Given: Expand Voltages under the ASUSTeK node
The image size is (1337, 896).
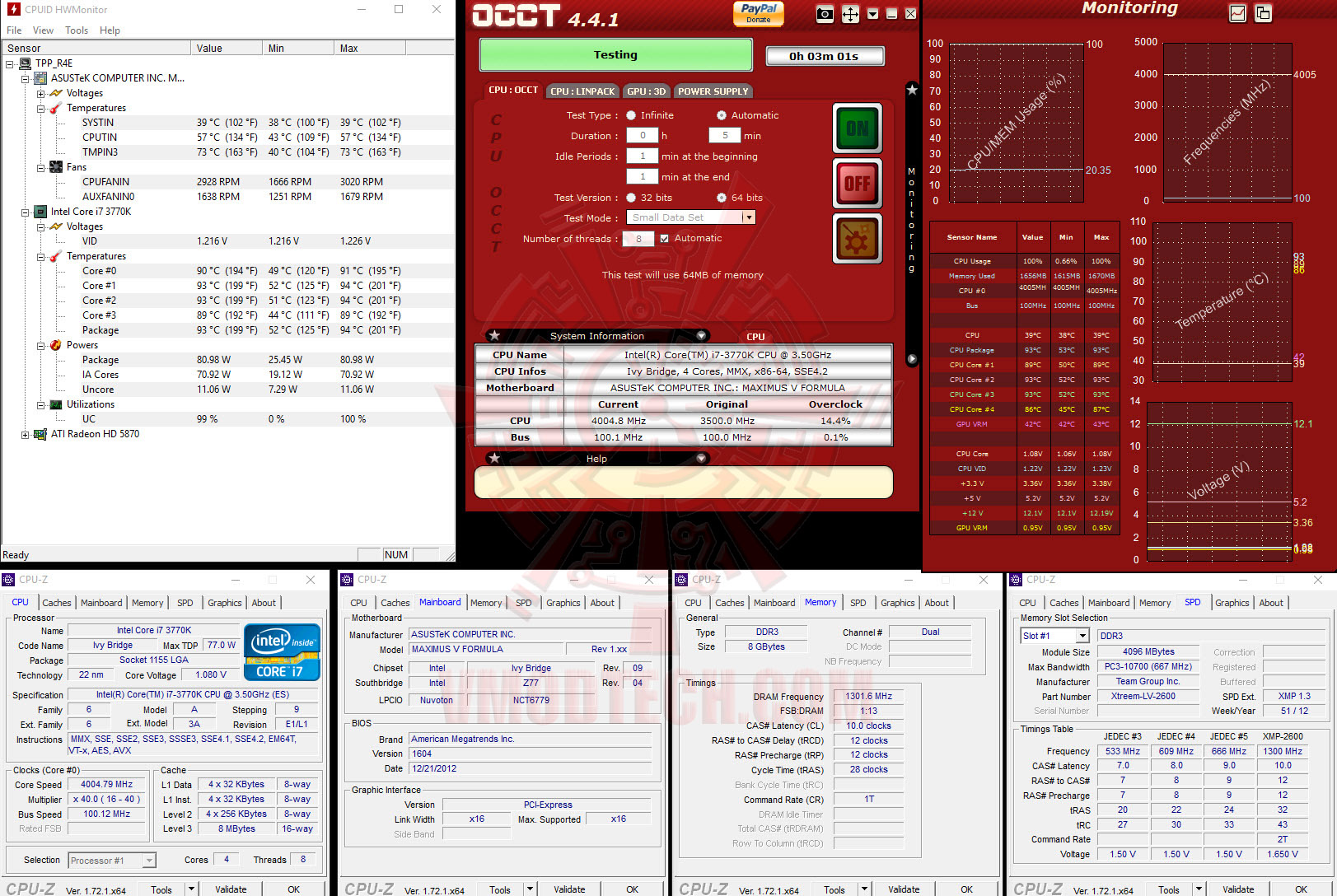Looking at the screenshot, I should point(40,93).
